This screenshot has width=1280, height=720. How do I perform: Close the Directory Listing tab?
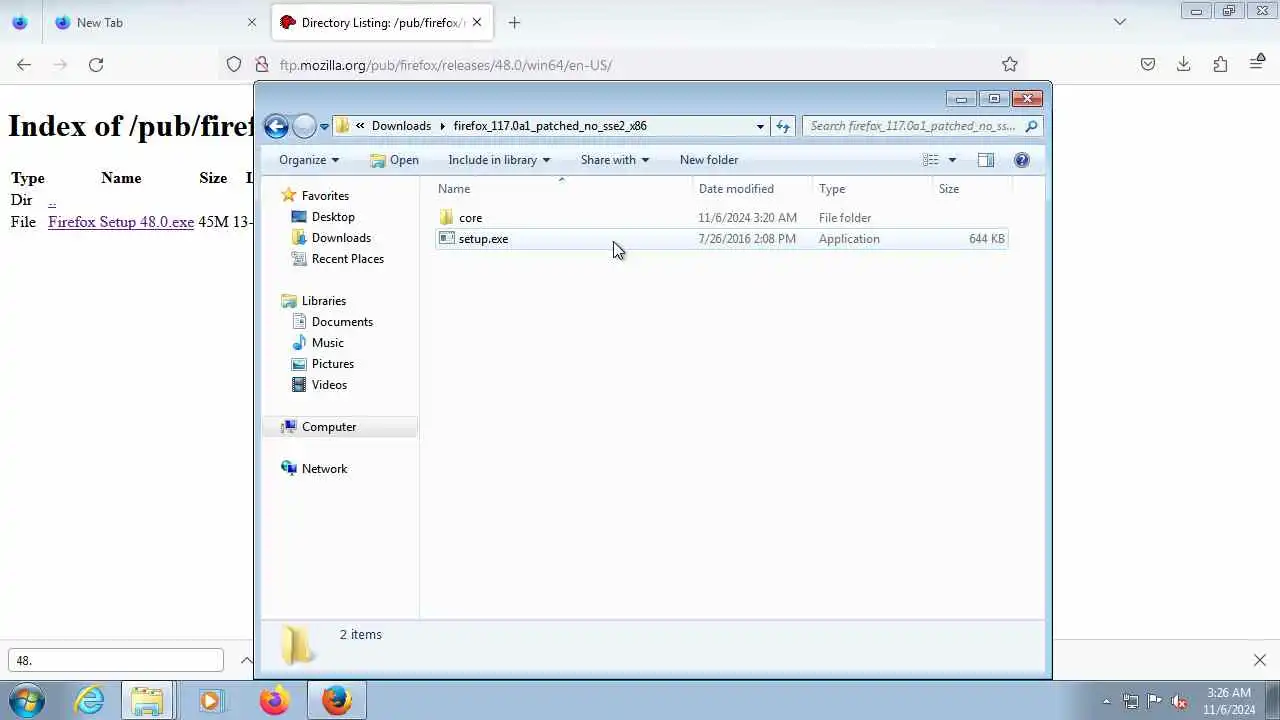477,22
